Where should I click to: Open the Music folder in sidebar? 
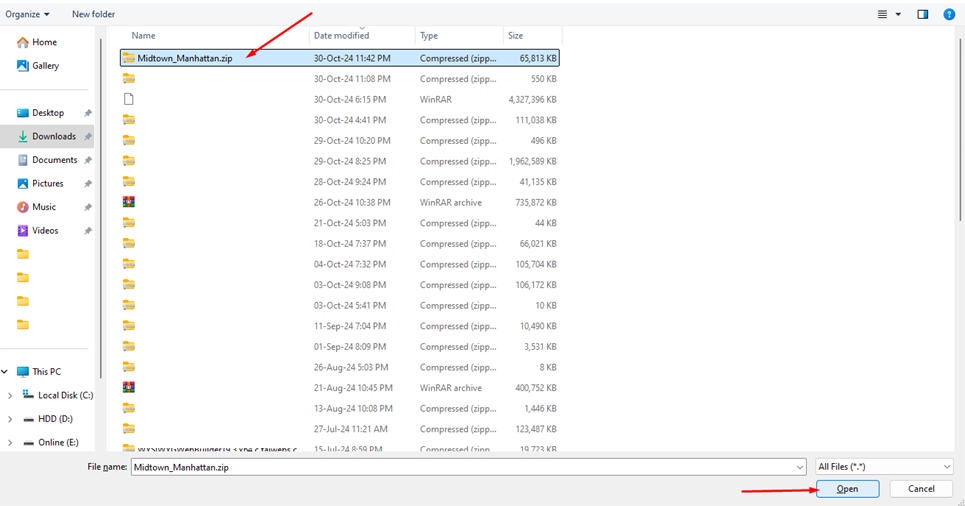(x=44, y=207)
